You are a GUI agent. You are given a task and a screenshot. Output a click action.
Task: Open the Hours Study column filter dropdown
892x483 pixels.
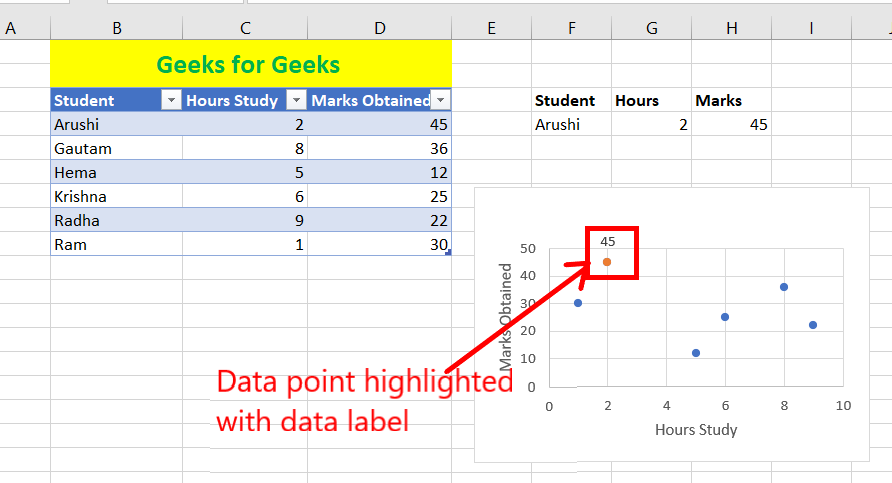296,100
